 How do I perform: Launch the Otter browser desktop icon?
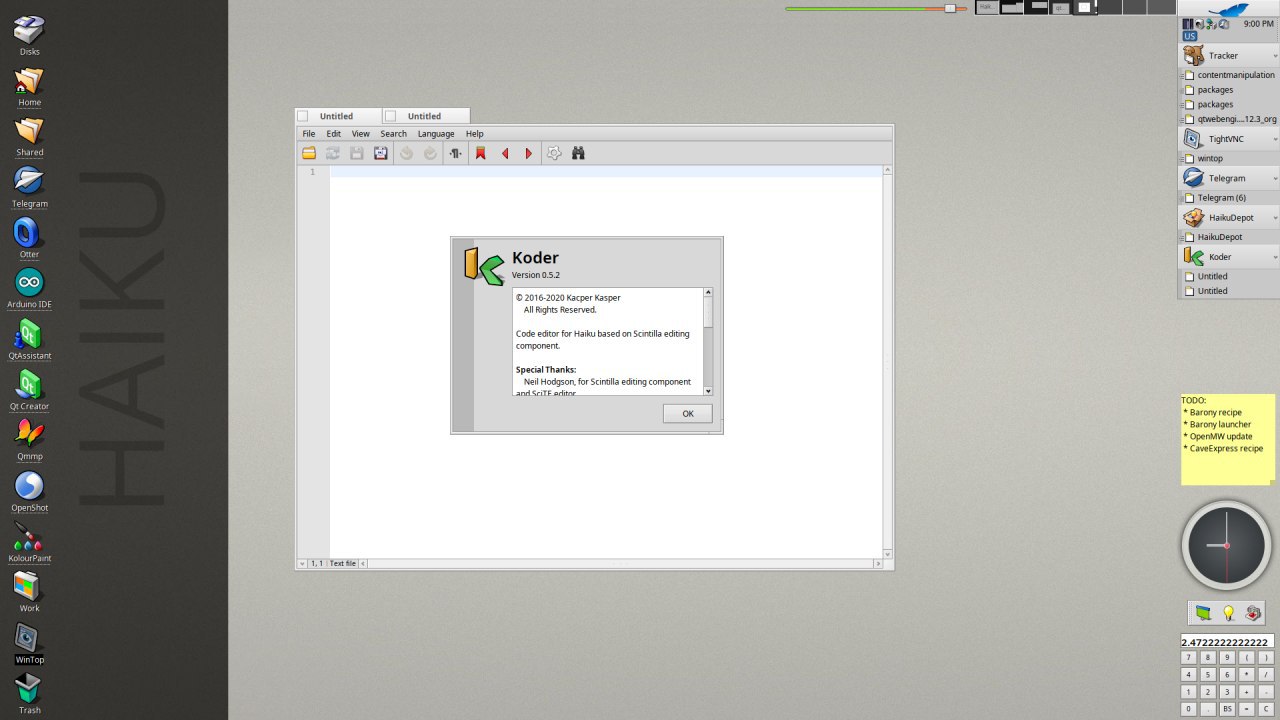pyautogui.click(x=29, y=237)
